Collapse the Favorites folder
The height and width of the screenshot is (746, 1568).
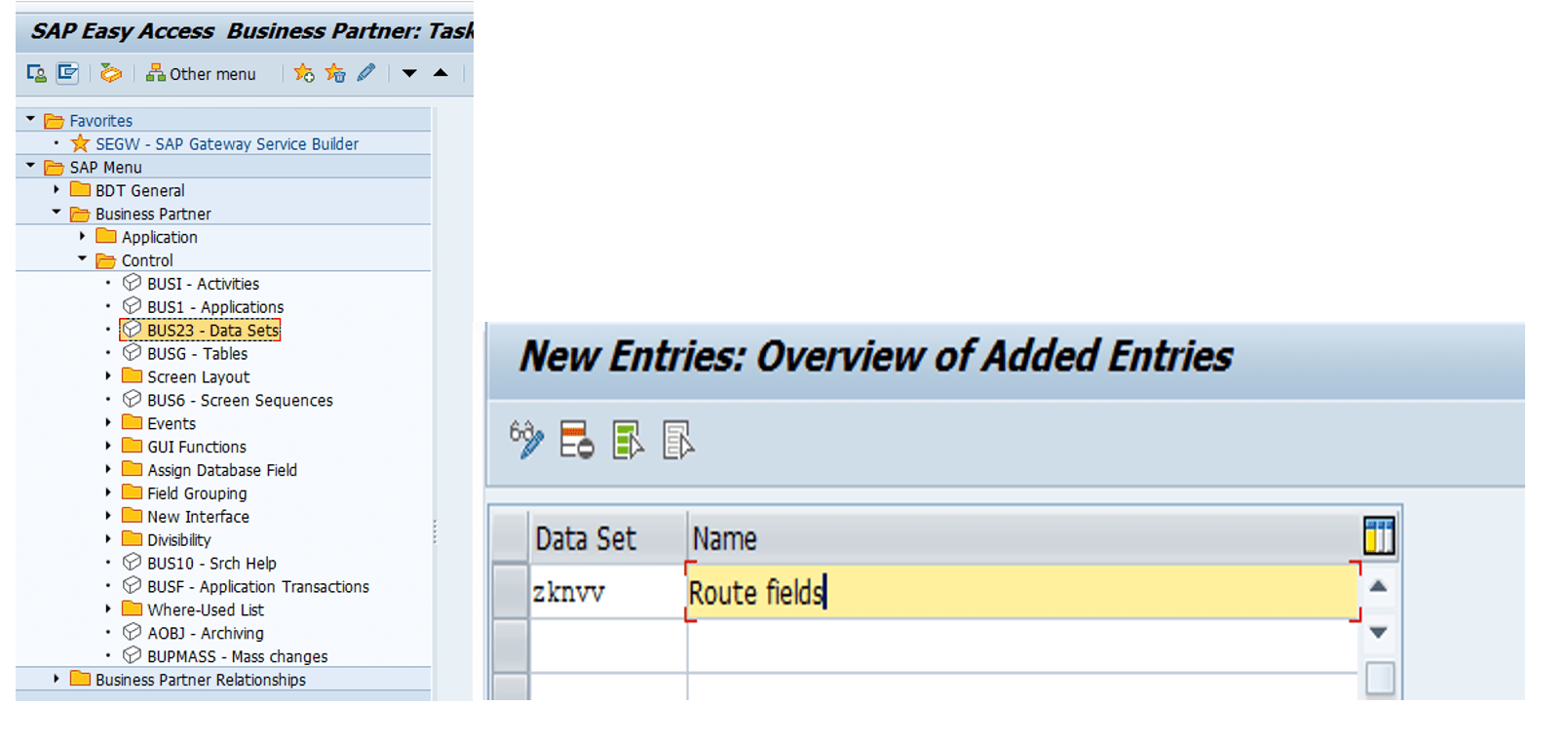click(x=30, y=120)
